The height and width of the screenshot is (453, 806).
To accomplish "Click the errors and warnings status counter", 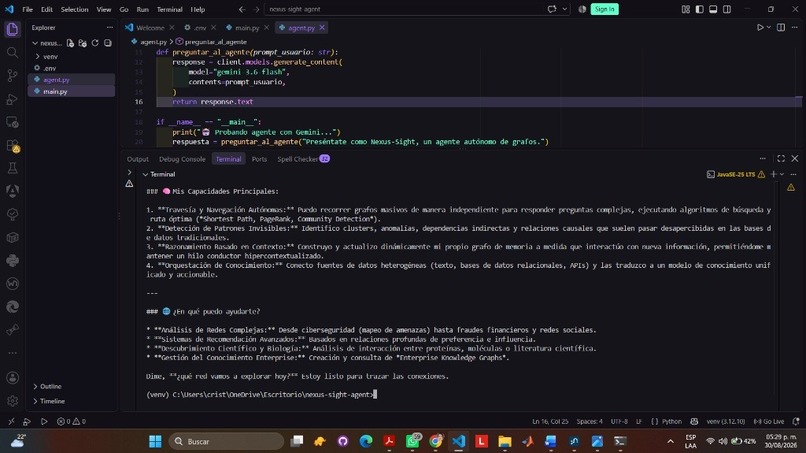I will coord(71,421).
